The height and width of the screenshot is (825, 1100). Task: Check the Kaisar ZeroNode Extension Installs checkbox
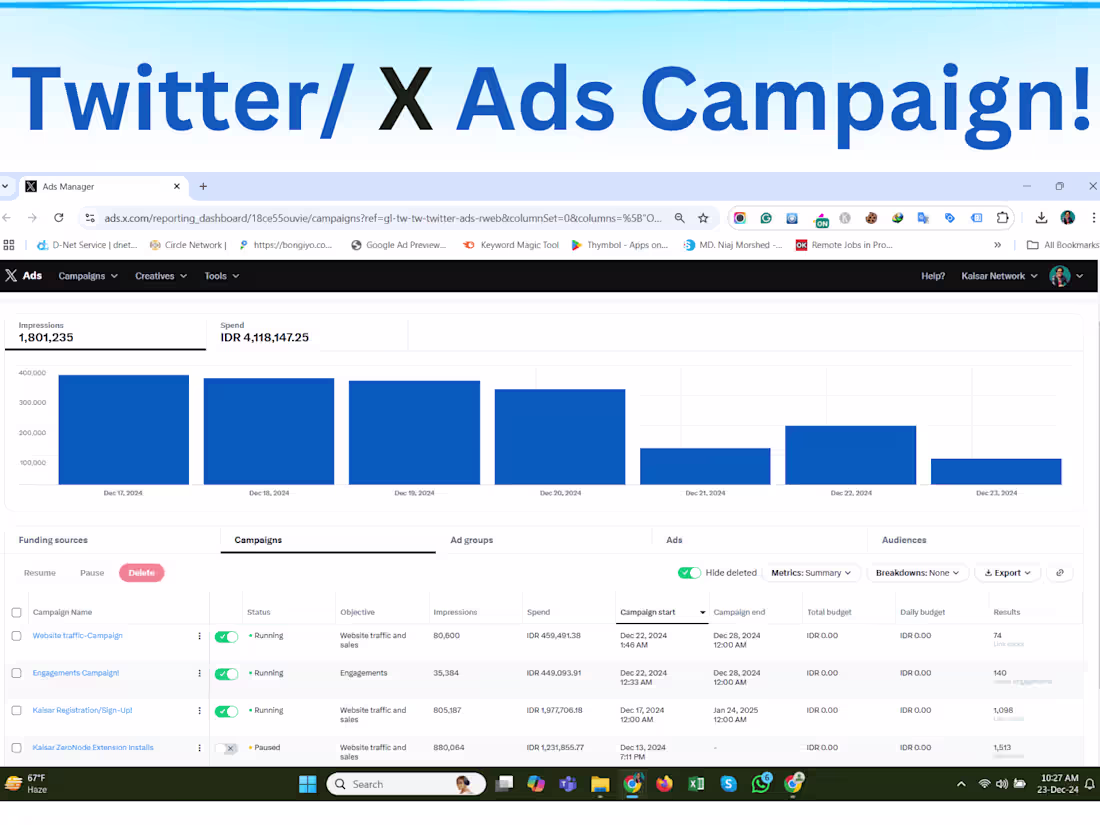pos(17,748)
